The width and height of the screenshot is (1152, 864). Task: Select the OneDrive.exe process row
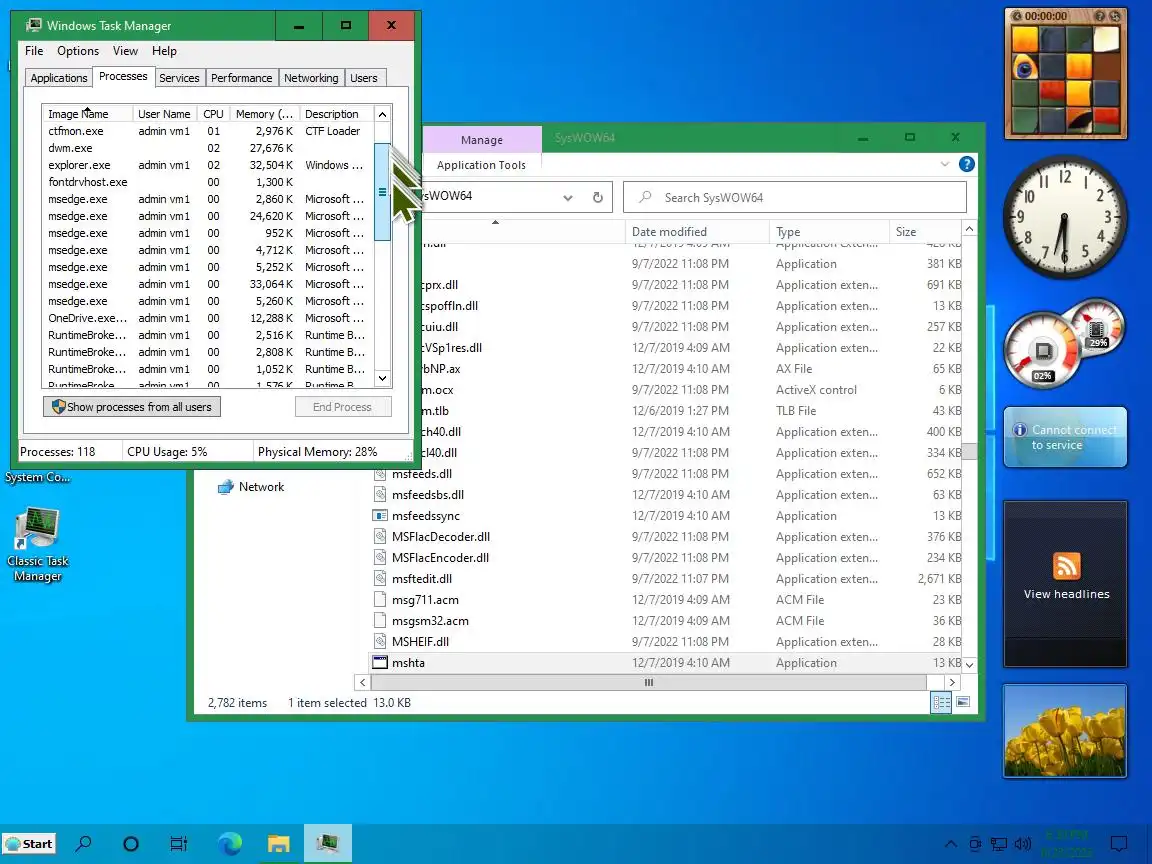point(207,318)
